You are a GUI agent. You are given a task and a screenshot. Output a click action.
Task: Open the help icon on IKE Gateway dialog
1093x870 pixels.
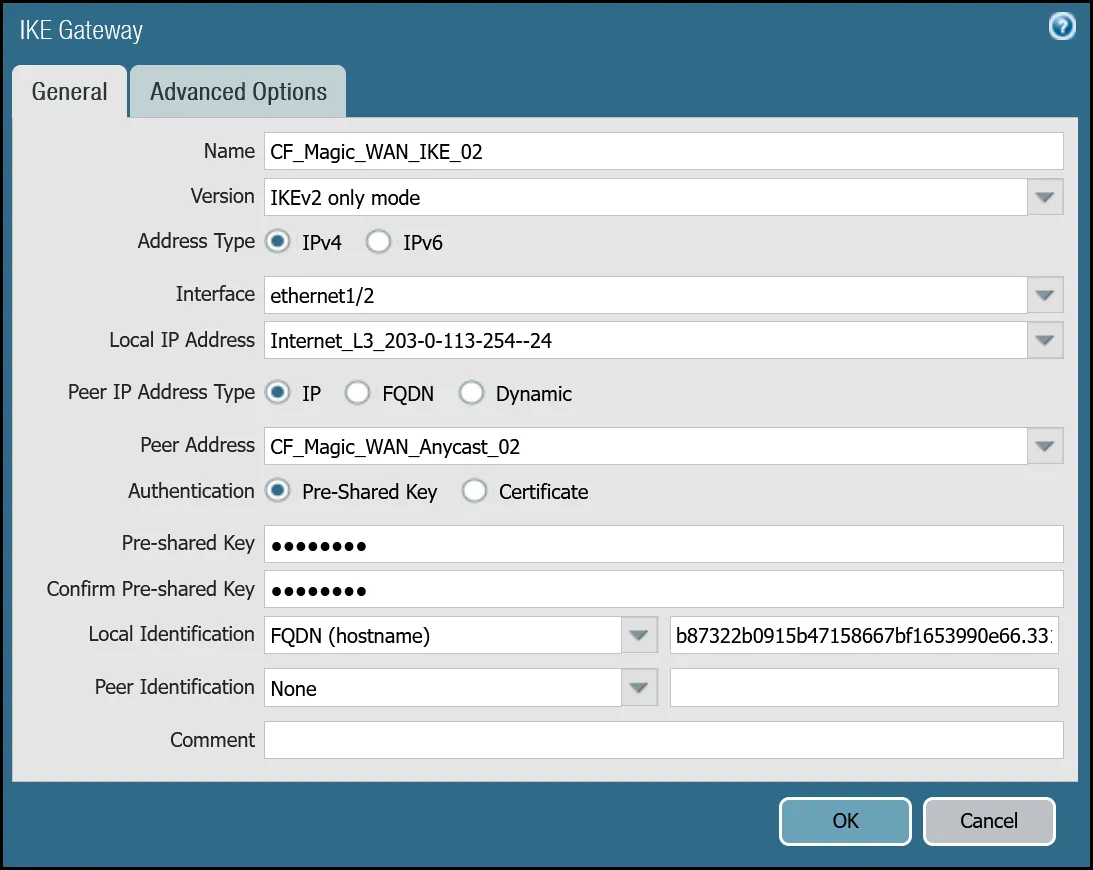tap(1062, 27)
